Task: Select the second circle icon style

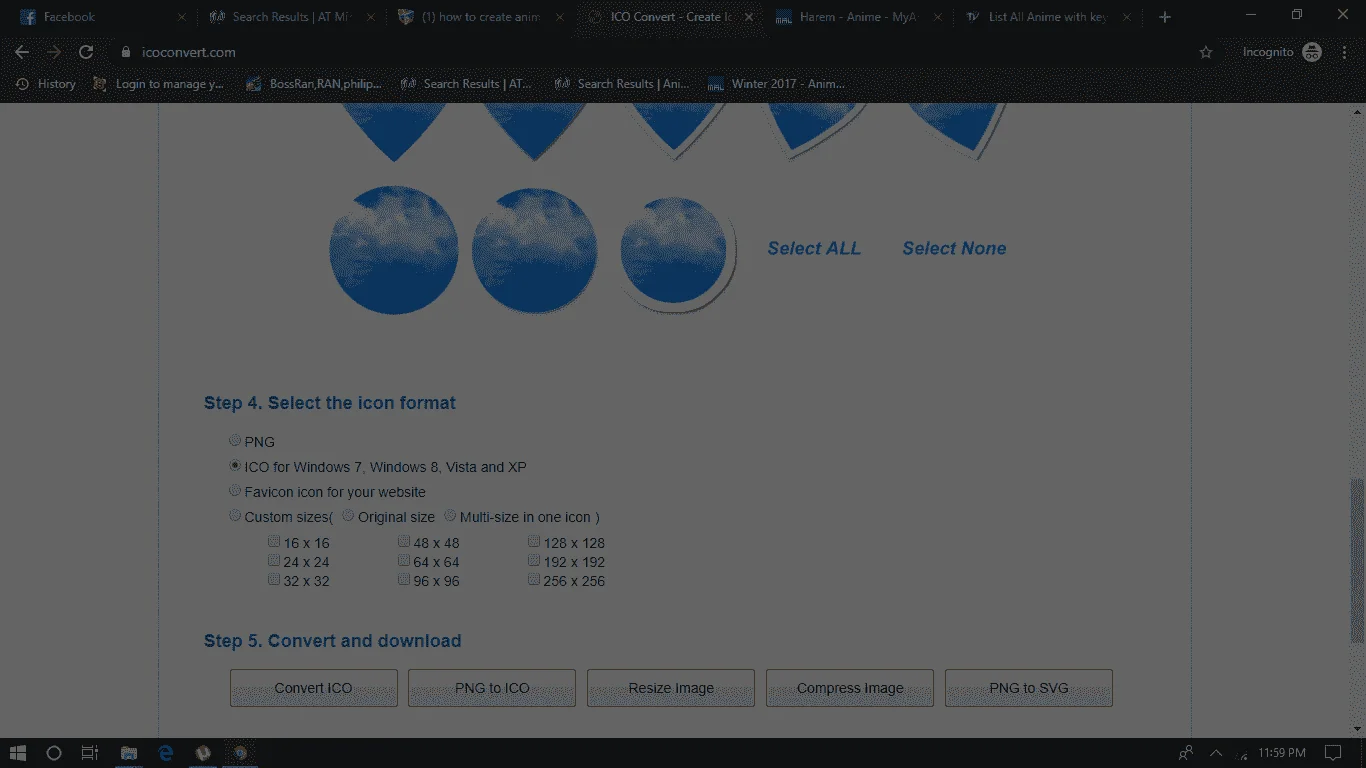Action: pyautogui.click(x=535, y=250)
